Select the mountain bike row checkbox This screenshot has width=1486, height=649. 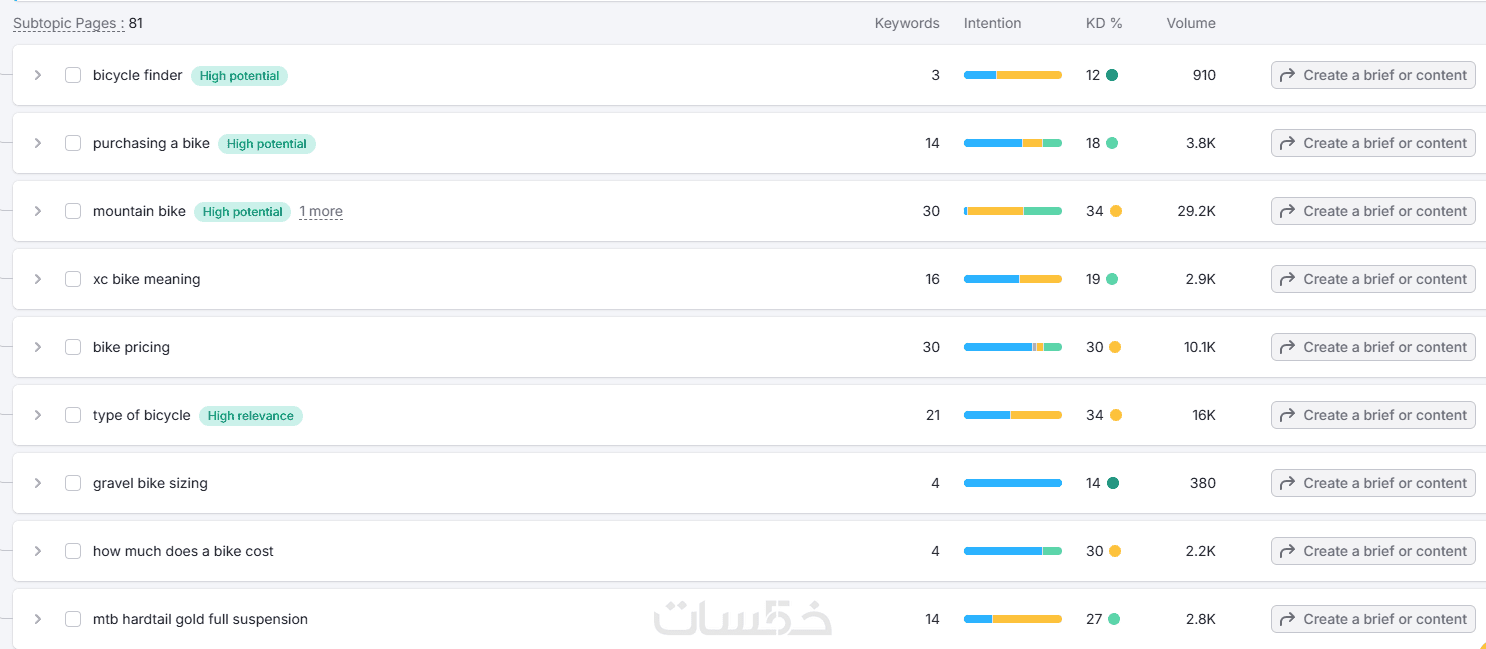tap(73, 211)
